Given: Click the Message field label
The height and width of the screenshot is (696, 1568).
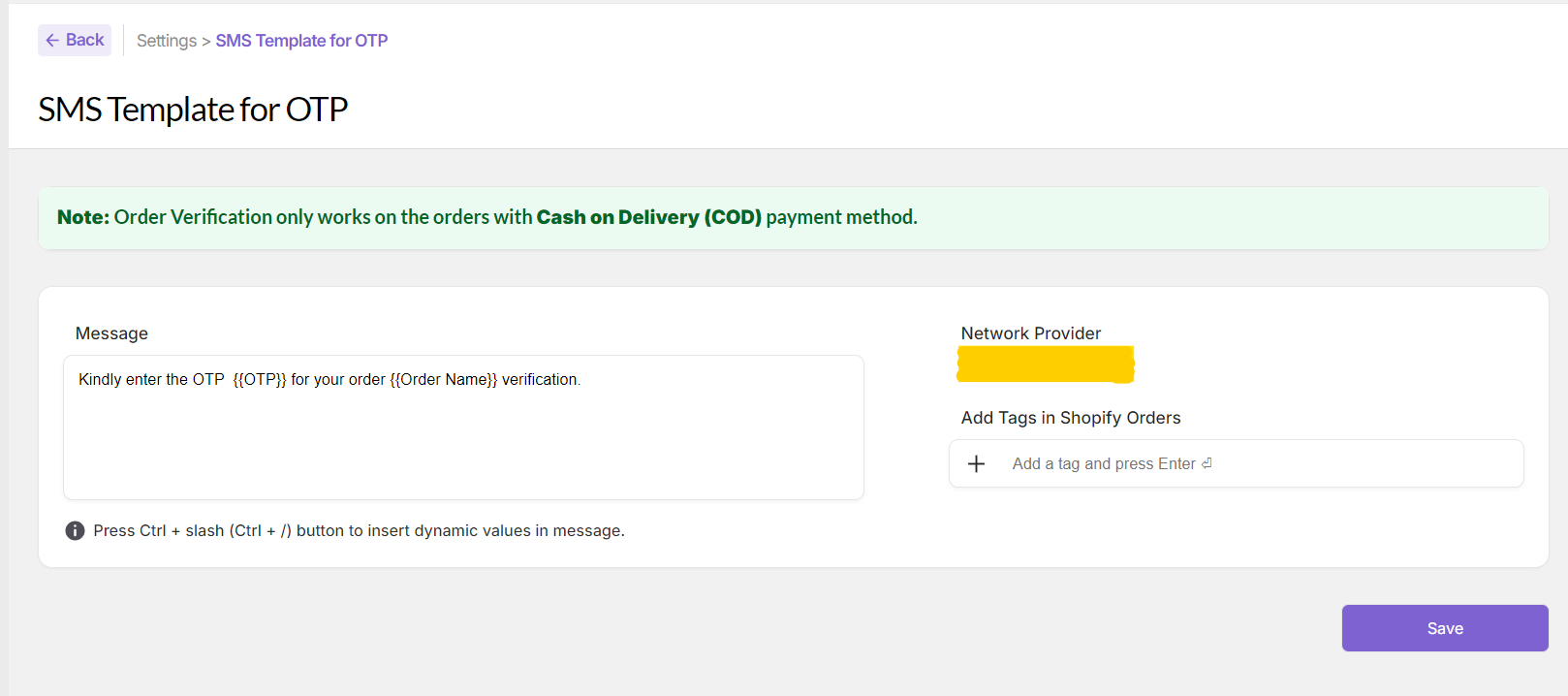Looking at the screenshot, I should [111, 333].
